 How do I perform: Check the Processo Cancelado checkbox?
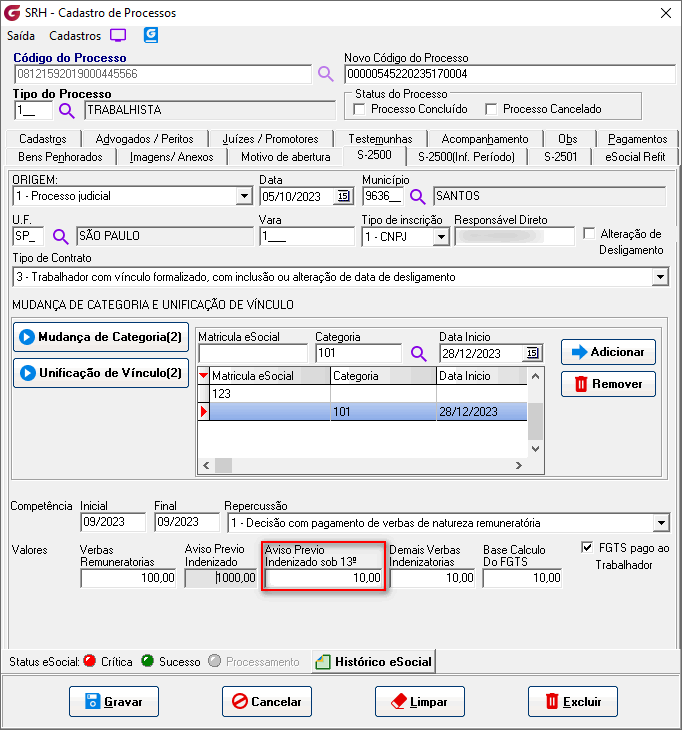tap(490, 109)
